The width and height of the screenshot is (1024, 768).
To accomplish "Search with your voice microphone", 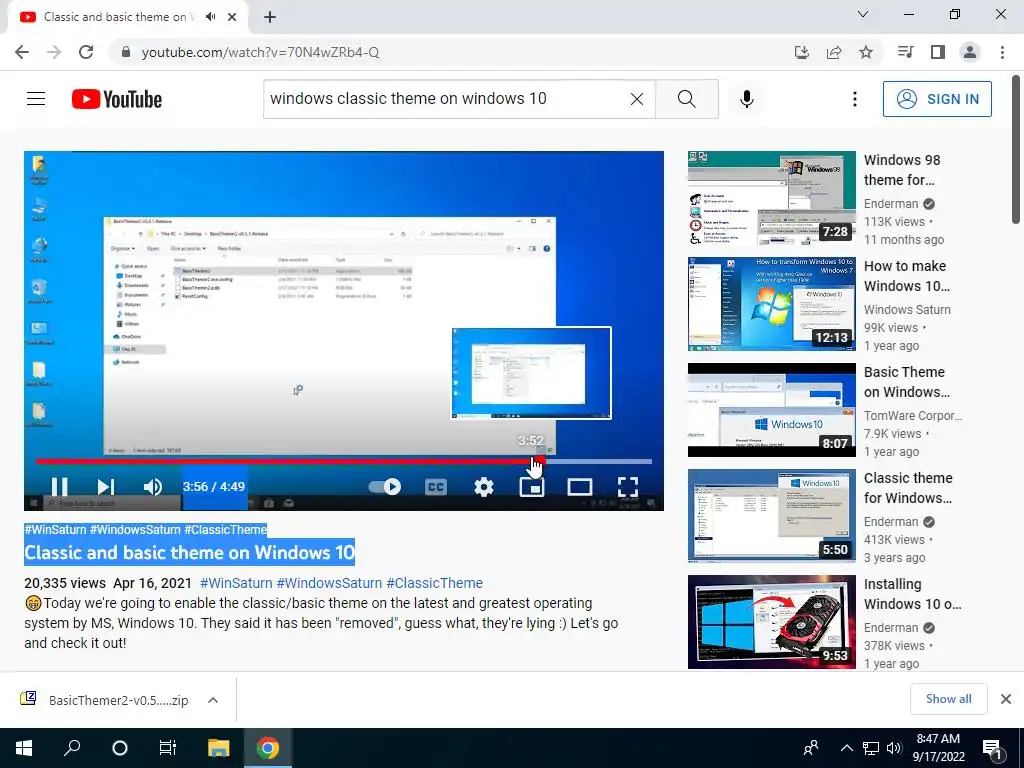I will 747,99.
